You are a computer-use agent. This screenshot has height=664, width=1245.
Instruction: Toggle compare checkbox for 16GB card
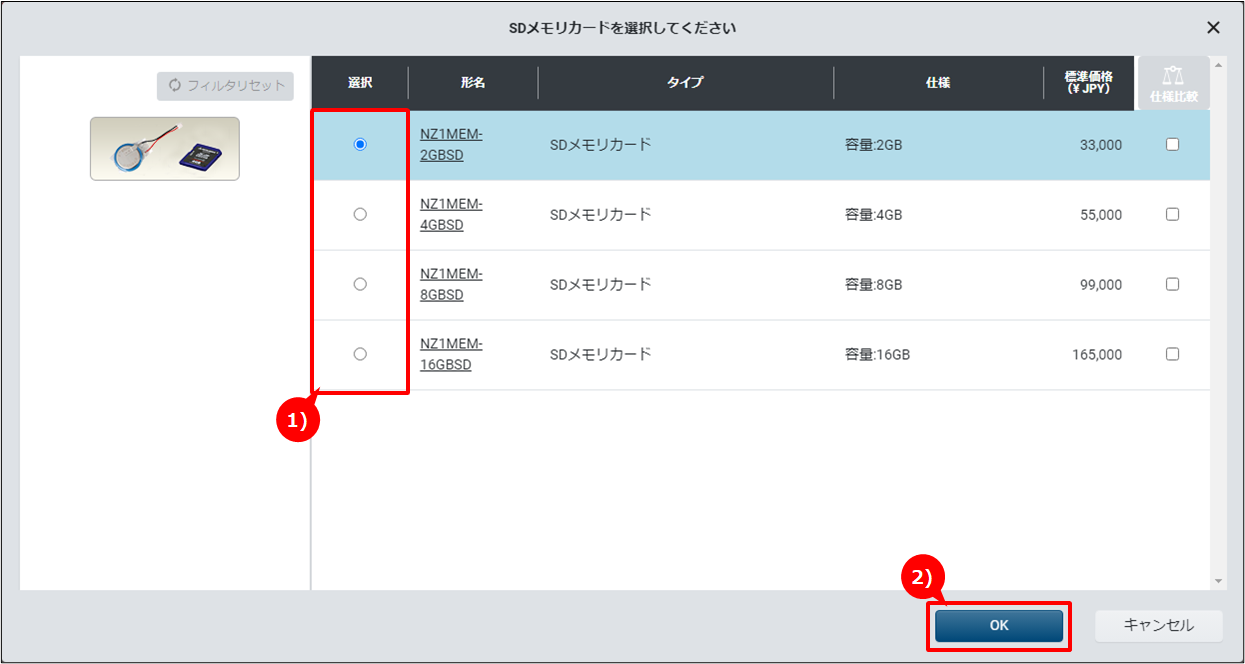click(x=1172, y=354)
